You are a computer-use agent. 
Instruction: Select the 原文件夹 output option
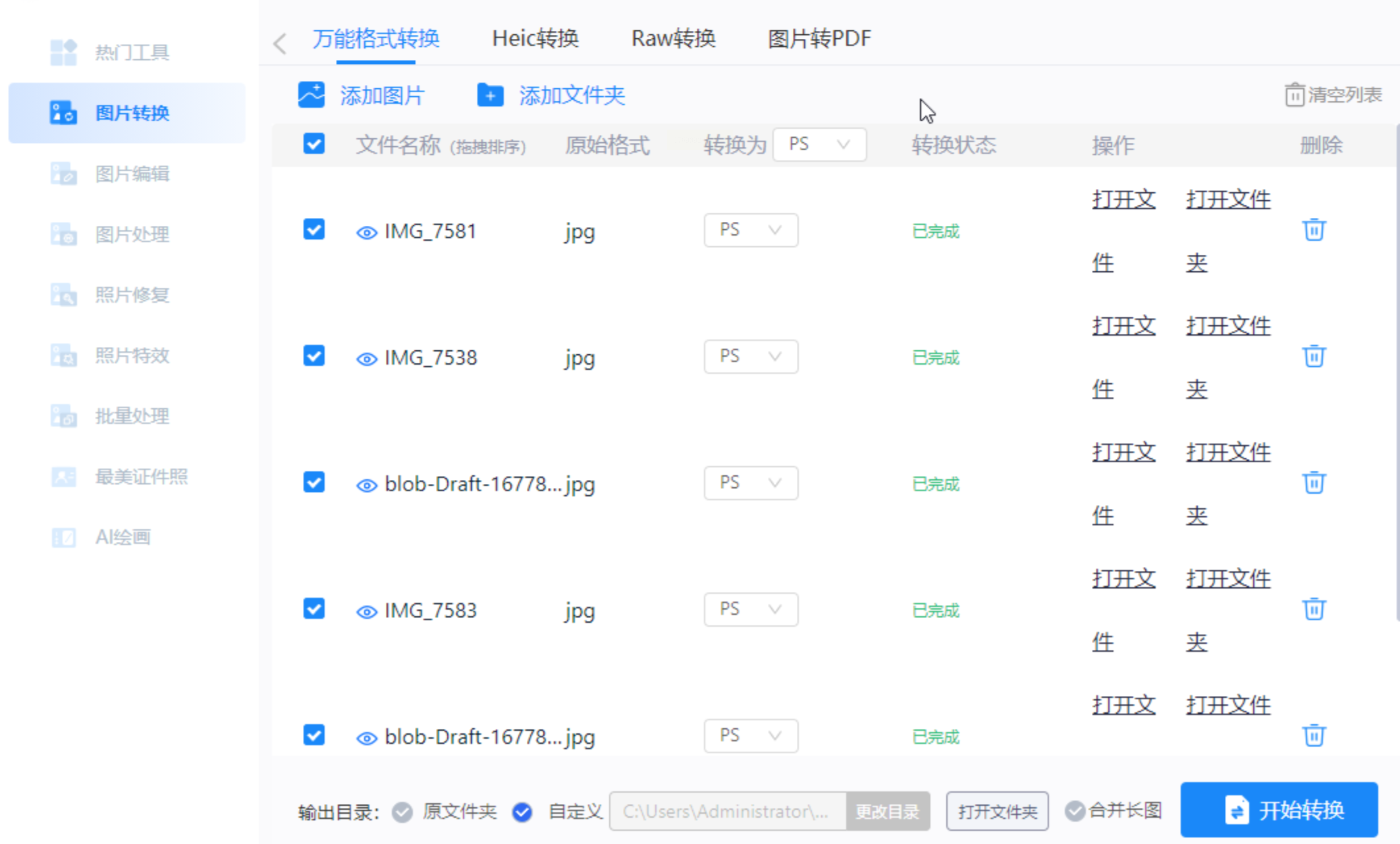(x=402, y=812)
